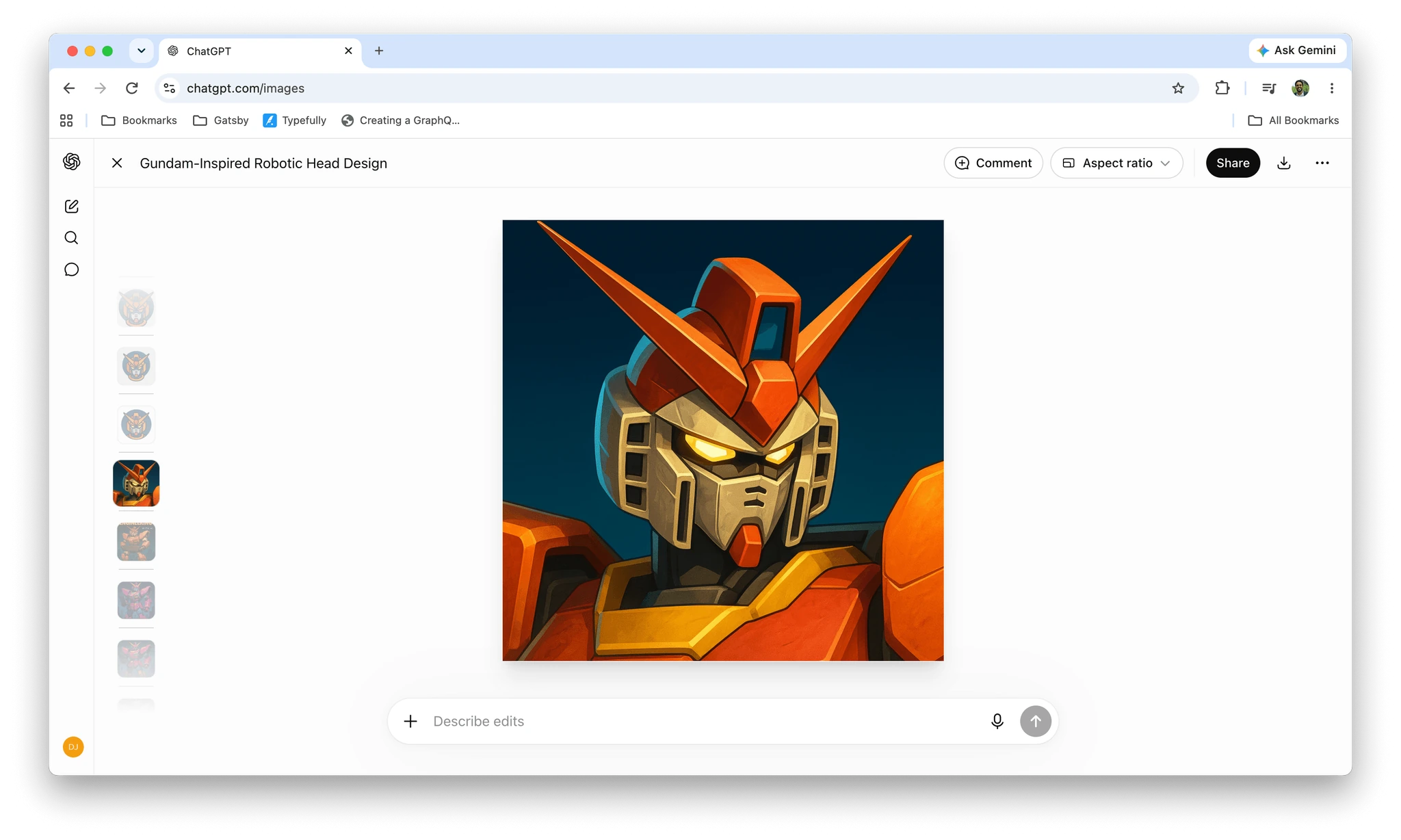
Task: Select the highlighted orange Gundam thumbnail
Action: point(136,483)
